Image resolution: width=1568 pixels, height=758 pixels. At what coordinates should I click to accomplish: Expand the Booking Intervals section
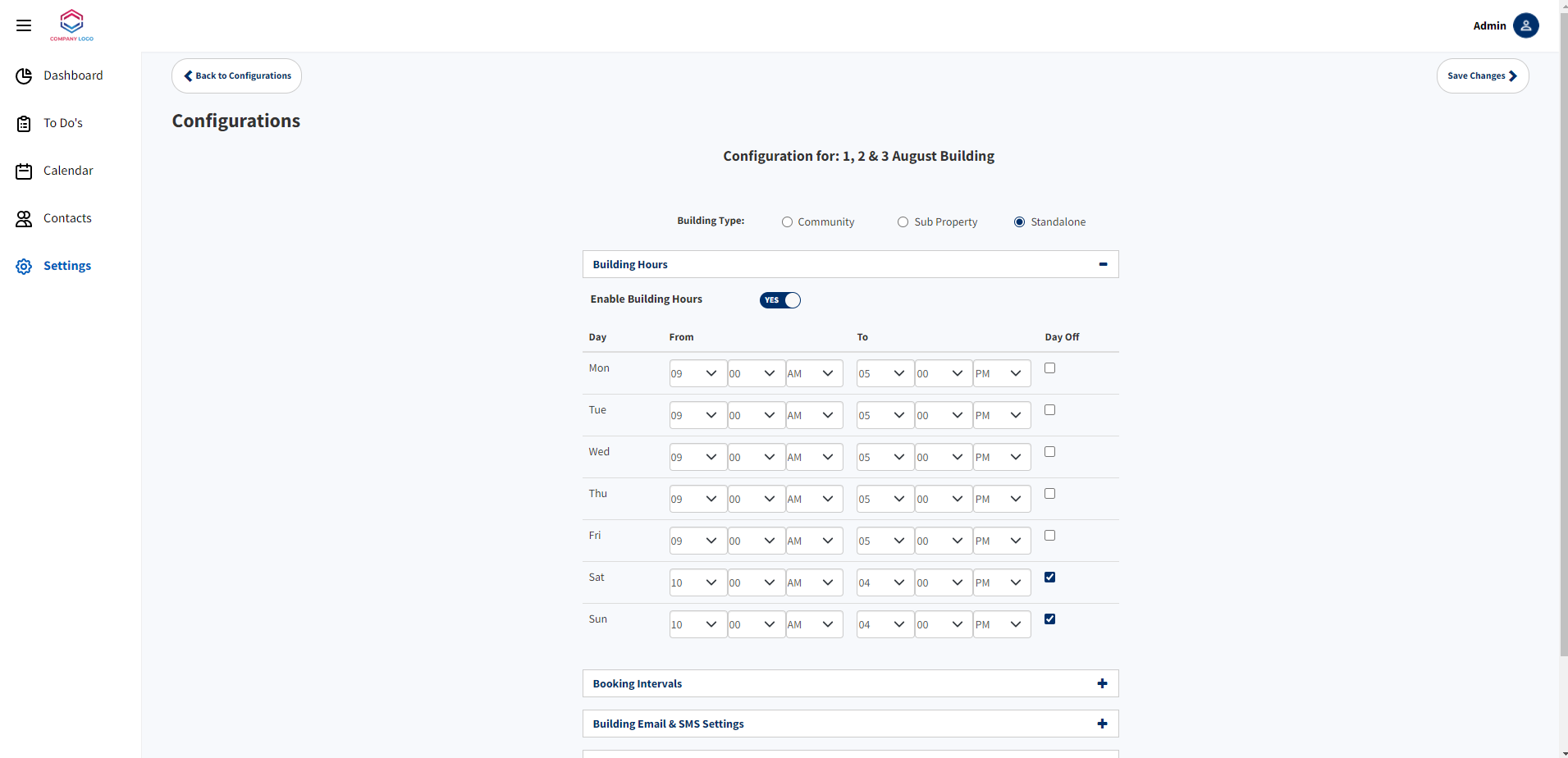[850, 683]
